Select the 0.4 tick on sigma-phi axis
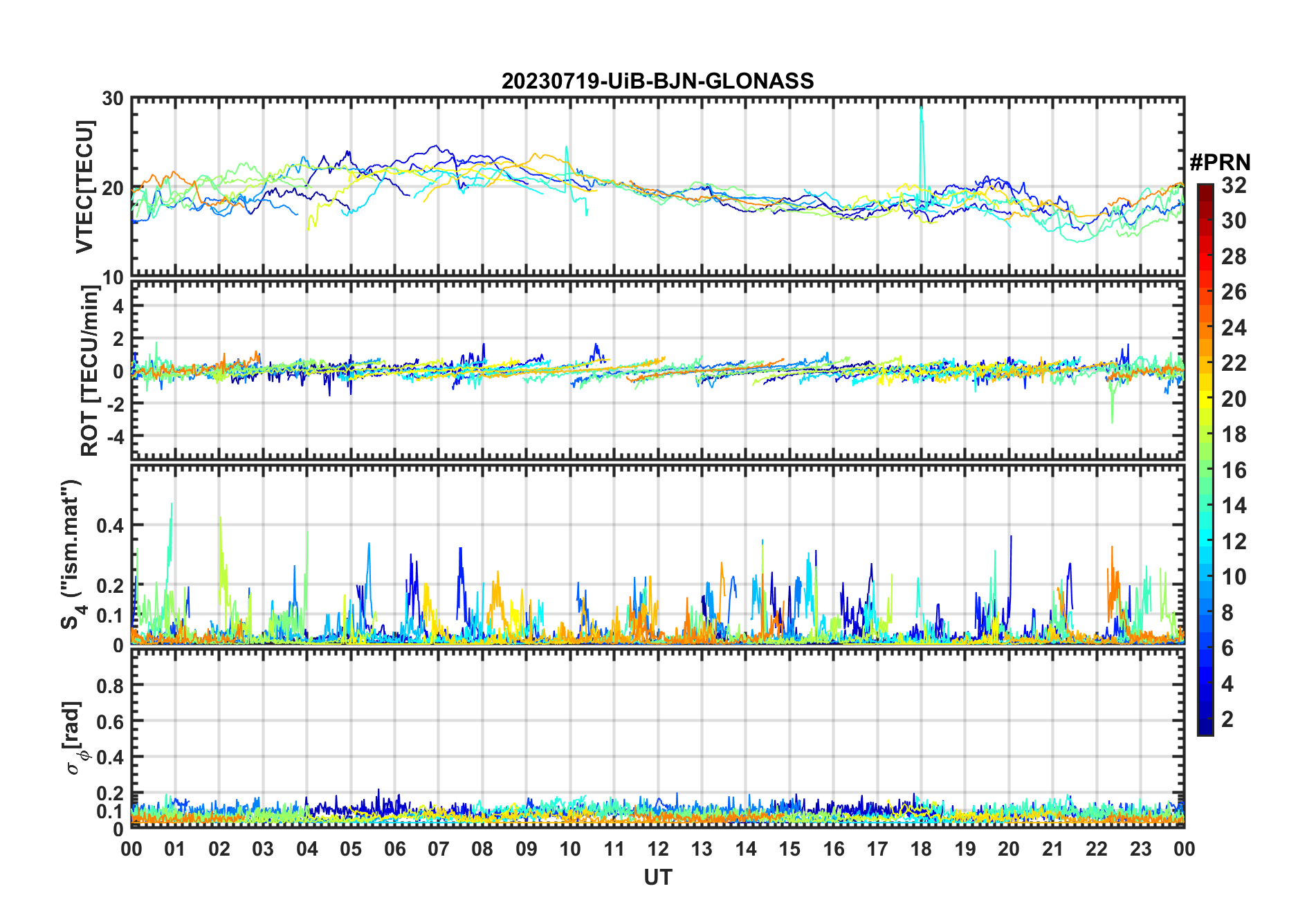The height and width of the screenshot is (920, 1316). click(110, 757)
